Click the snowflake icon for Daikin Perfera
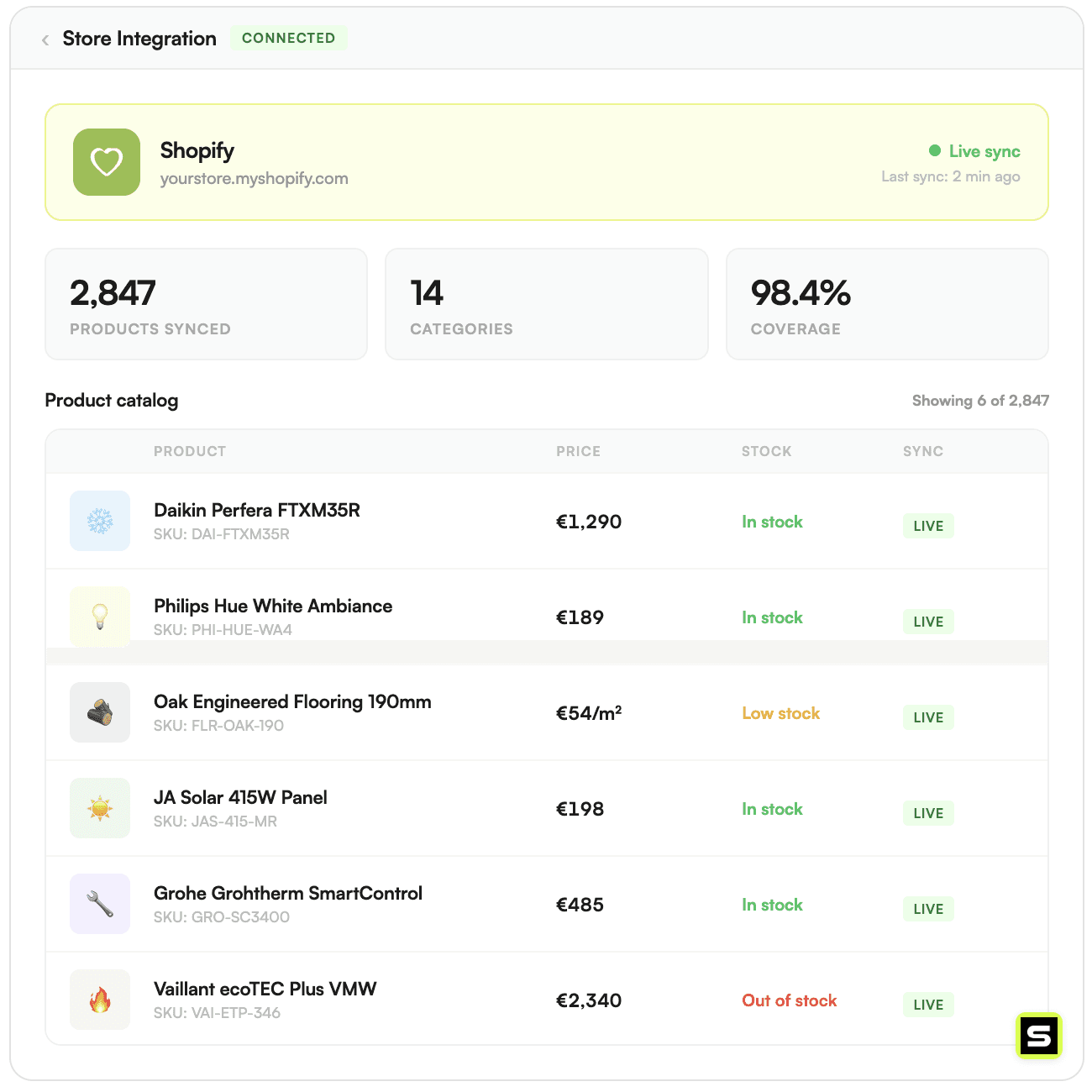The width and height of the screenshot is (1092, 1092). point(100,521)
